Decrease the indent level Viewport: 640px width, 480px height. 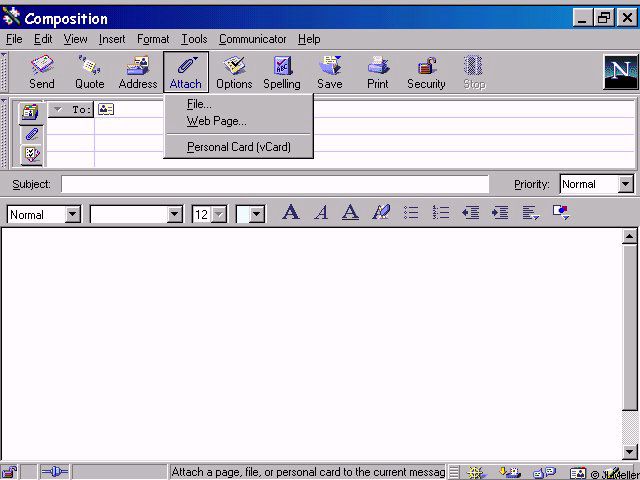point(470,212)
